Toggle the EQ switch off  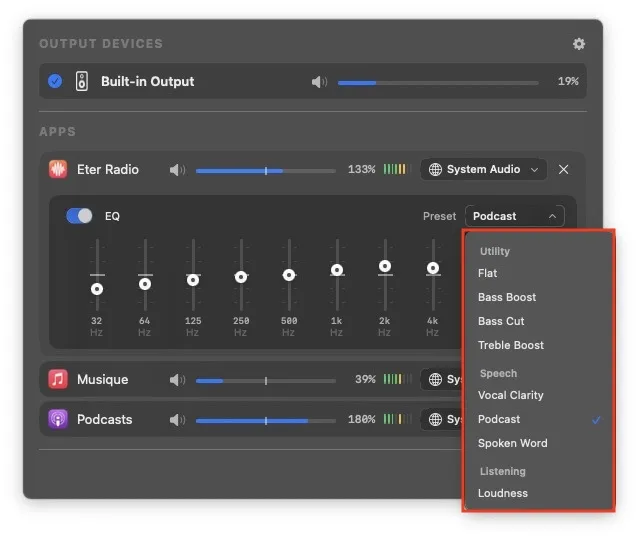(x=79, y=216)
